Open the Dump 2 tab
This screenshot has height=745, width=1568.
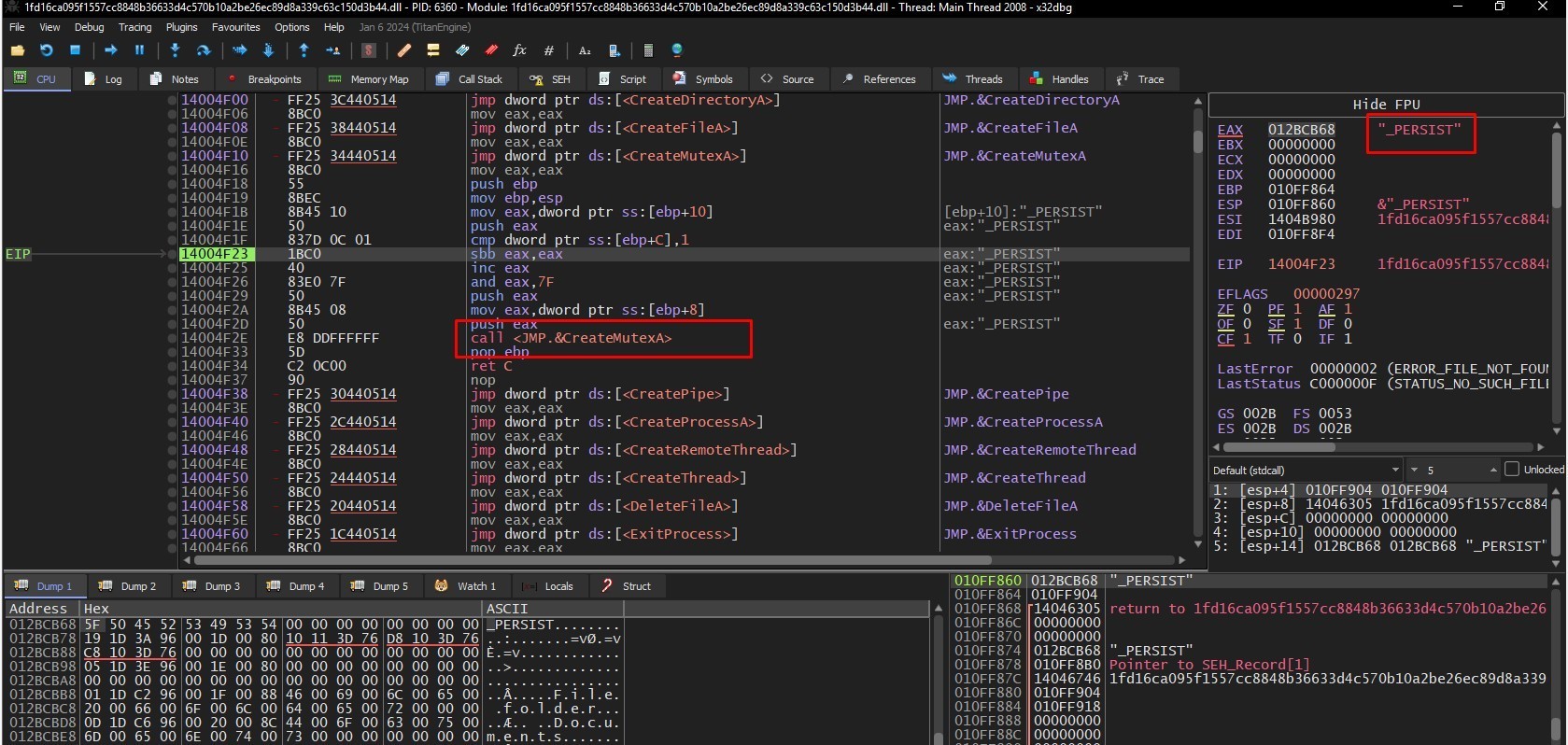point(128,586)
